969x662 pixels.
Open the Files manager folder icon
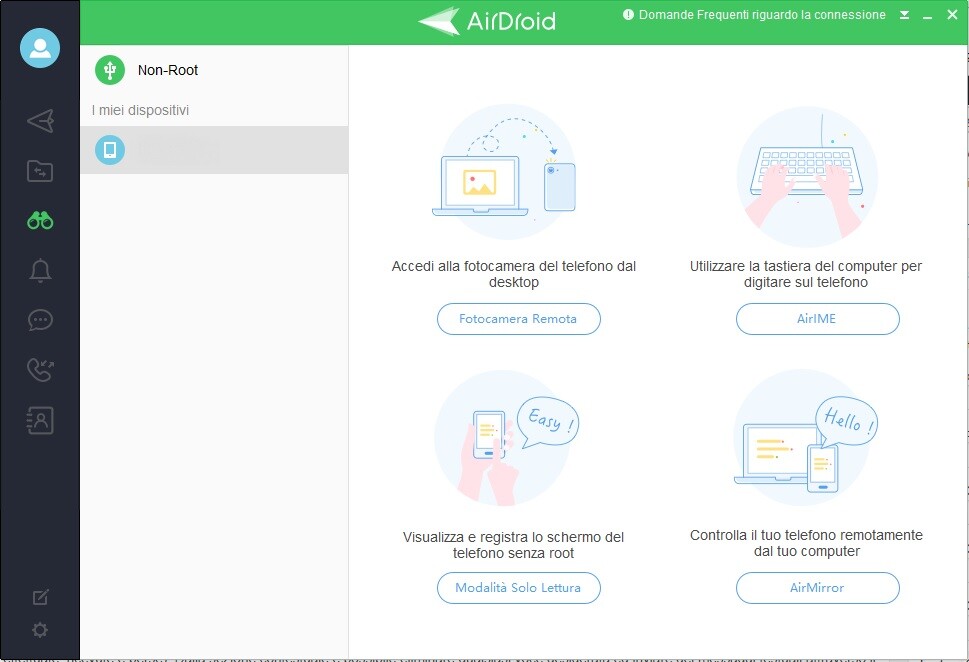click(39, 170)
